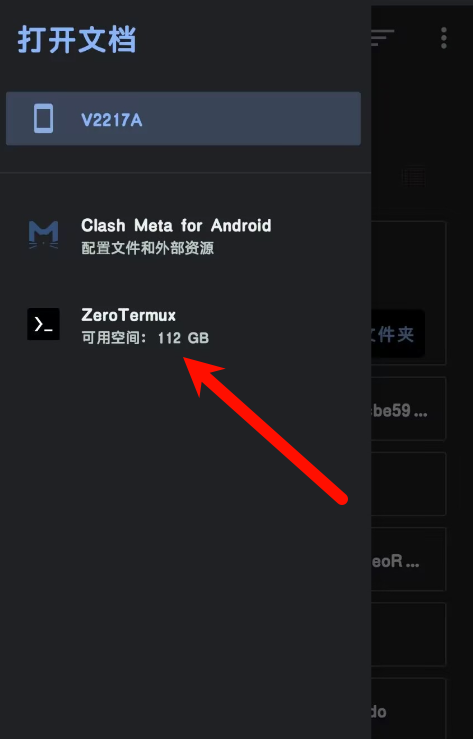The image size is (473, 739).
Task: Click the 配置文件和外部资源 subtitle
Action: (147, 248)
